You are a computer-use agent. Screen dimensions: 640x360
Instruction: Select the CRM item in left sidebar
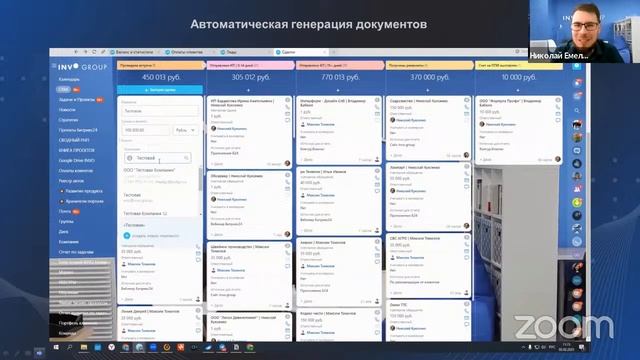pyautogui.click(x=64, y=89)
